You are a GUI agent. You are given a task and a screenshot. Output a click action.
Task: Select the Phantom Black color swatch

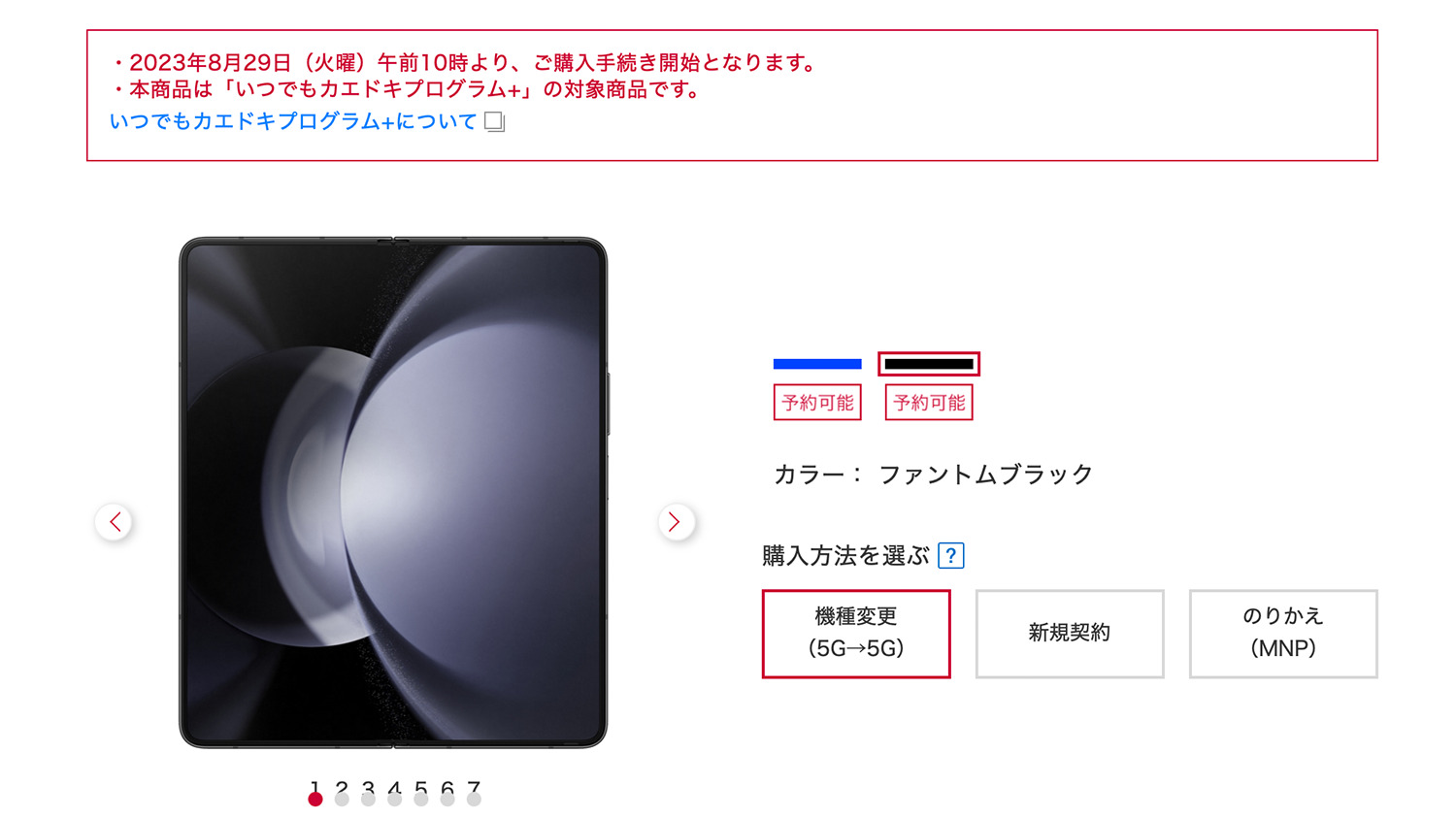(929, 364)
